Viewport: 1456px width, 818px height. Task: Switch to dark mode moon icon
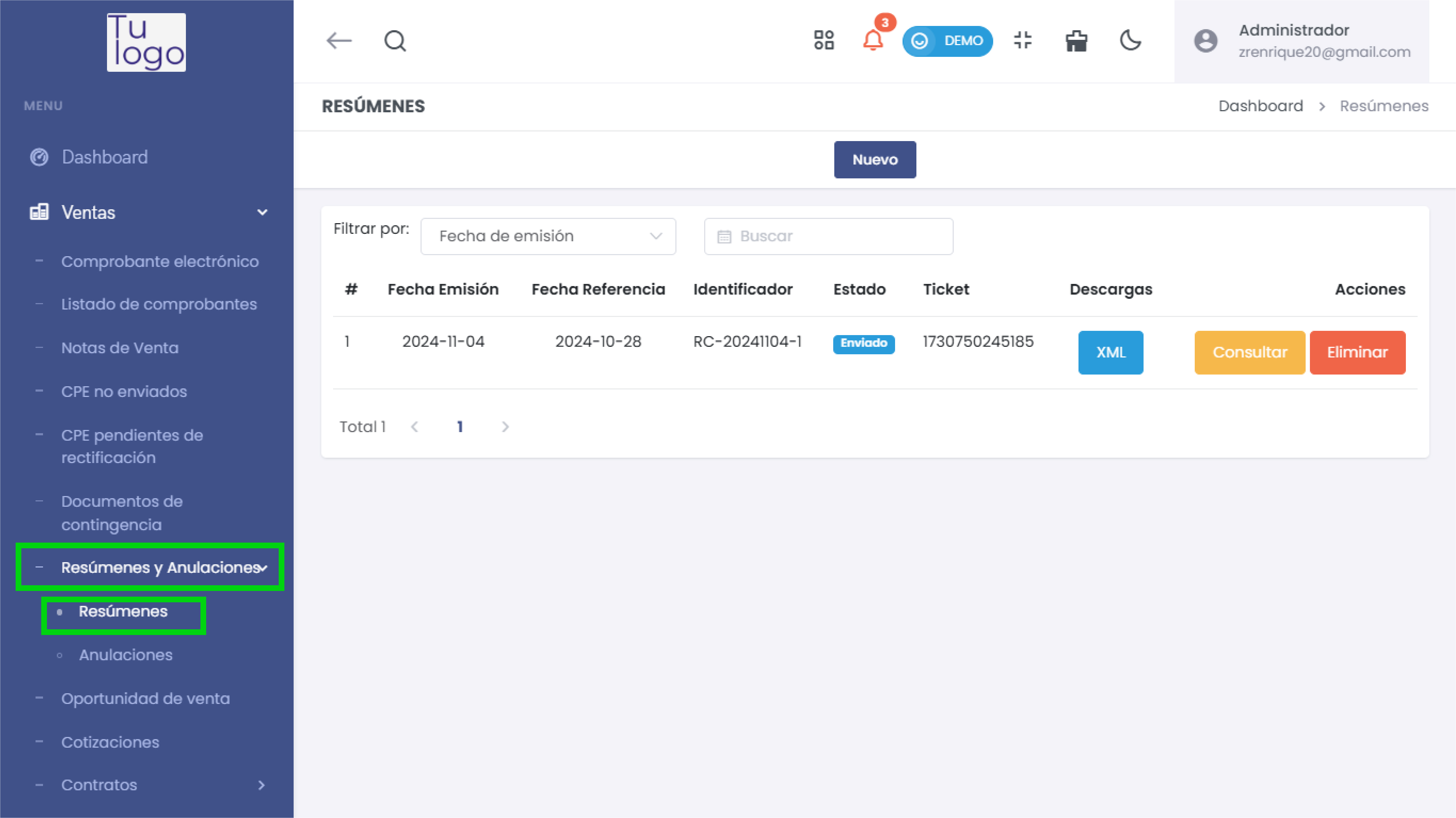[1130, 40]
